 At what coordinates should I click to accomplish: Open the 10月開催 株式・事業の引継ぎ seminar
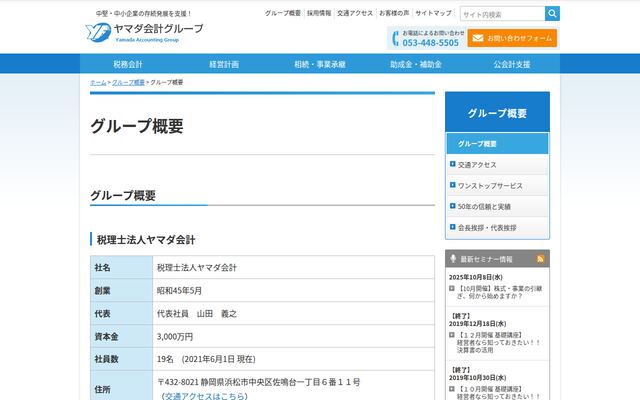click(x=500, y=292)
